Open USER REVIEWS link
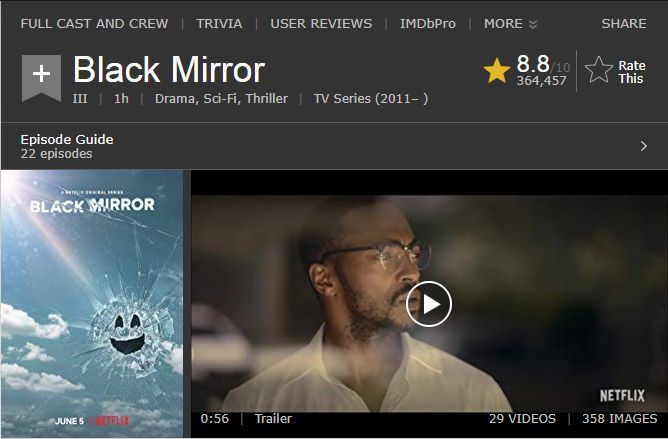 [321, 23]
